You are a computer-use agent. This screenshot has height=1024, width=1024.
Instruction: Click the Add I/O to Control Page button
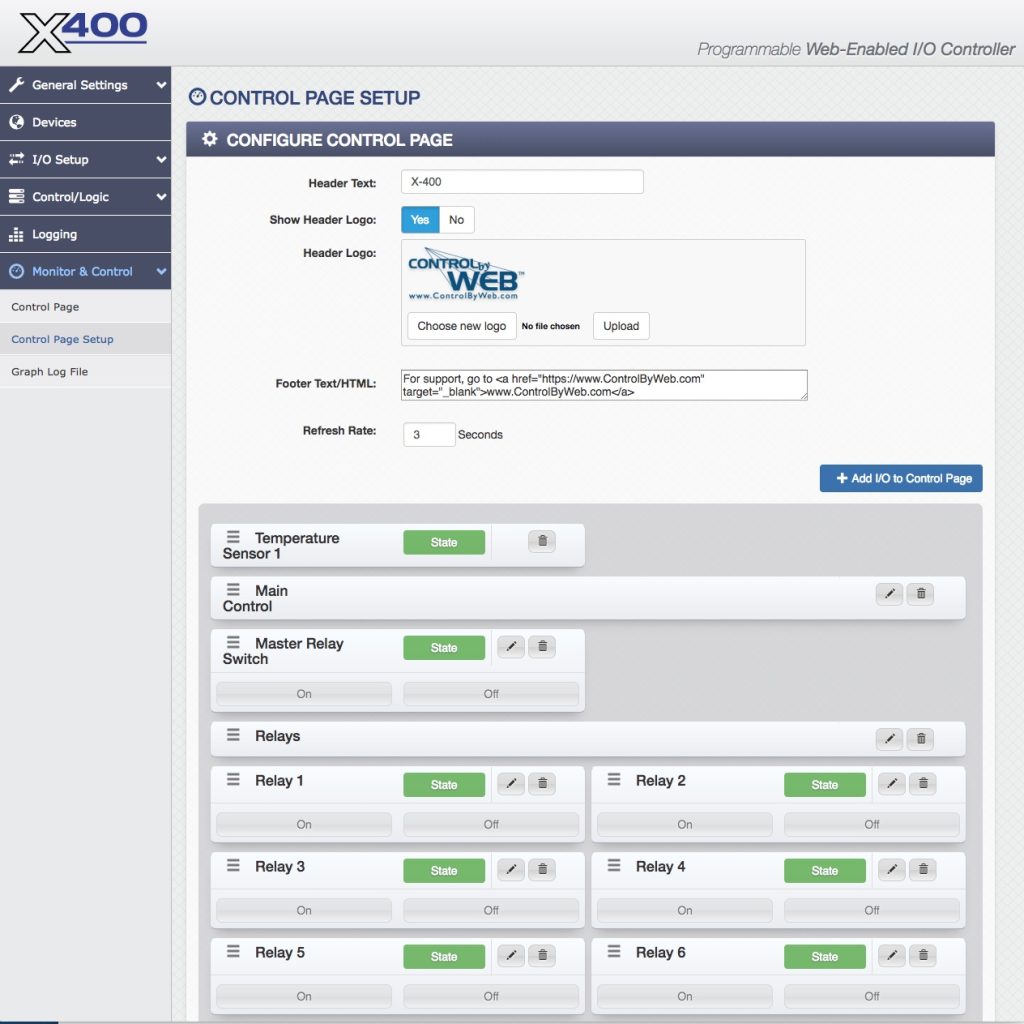pyautogui.click(x=900, y=478)
